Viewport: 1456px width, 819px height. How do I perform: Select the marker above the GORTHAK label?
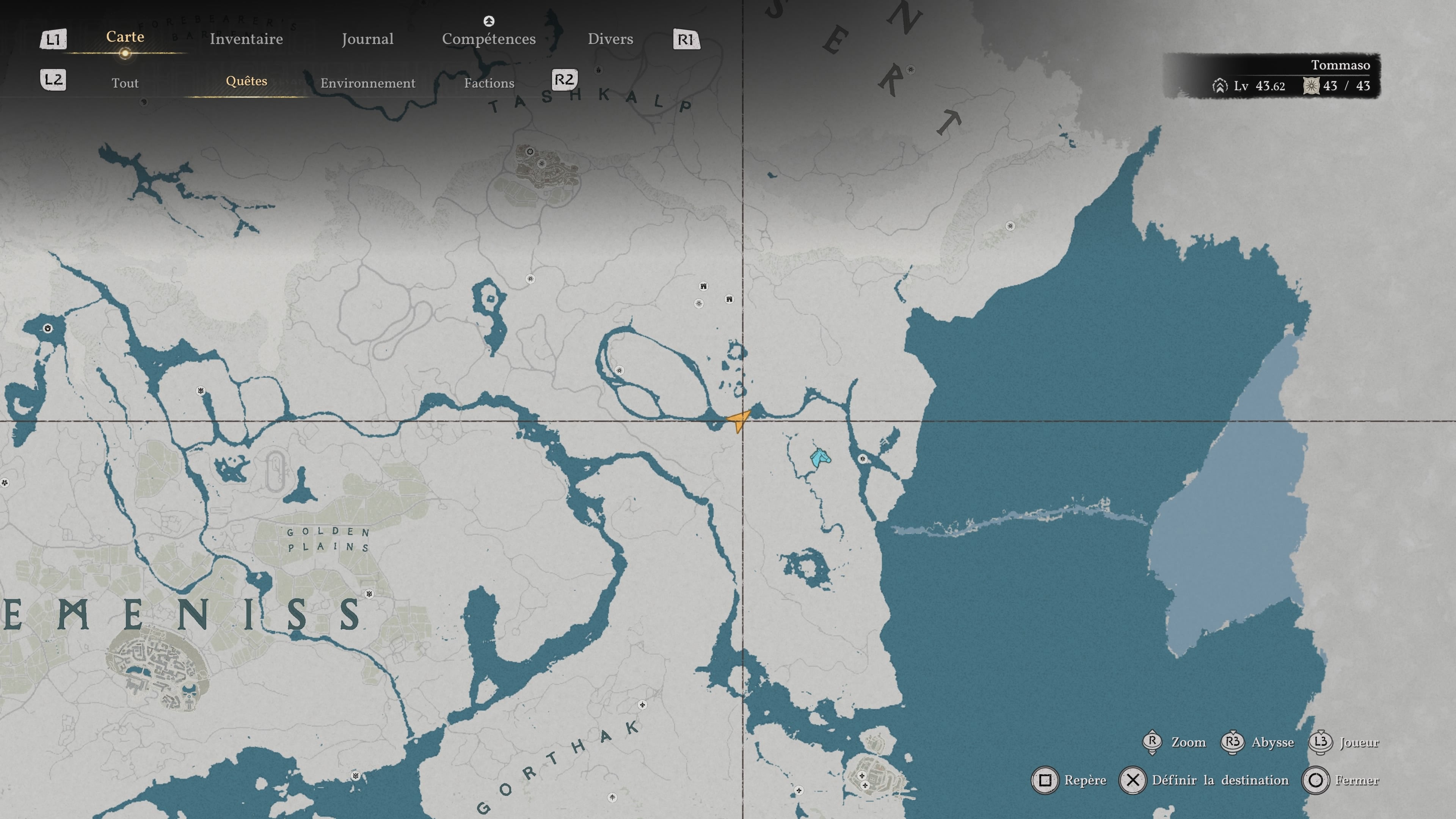point(642,705)
